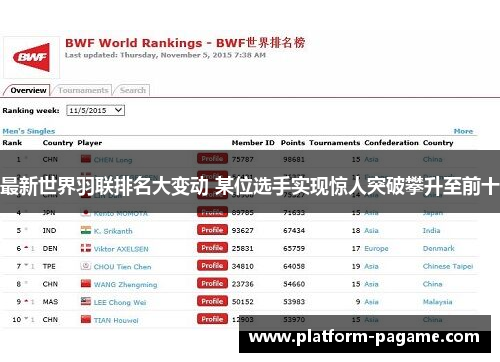The height and width of the screenshot is (362, 500).
Task: Click Denmark flag icon beside Viktor AXELSEN
Action: [86, 248]
